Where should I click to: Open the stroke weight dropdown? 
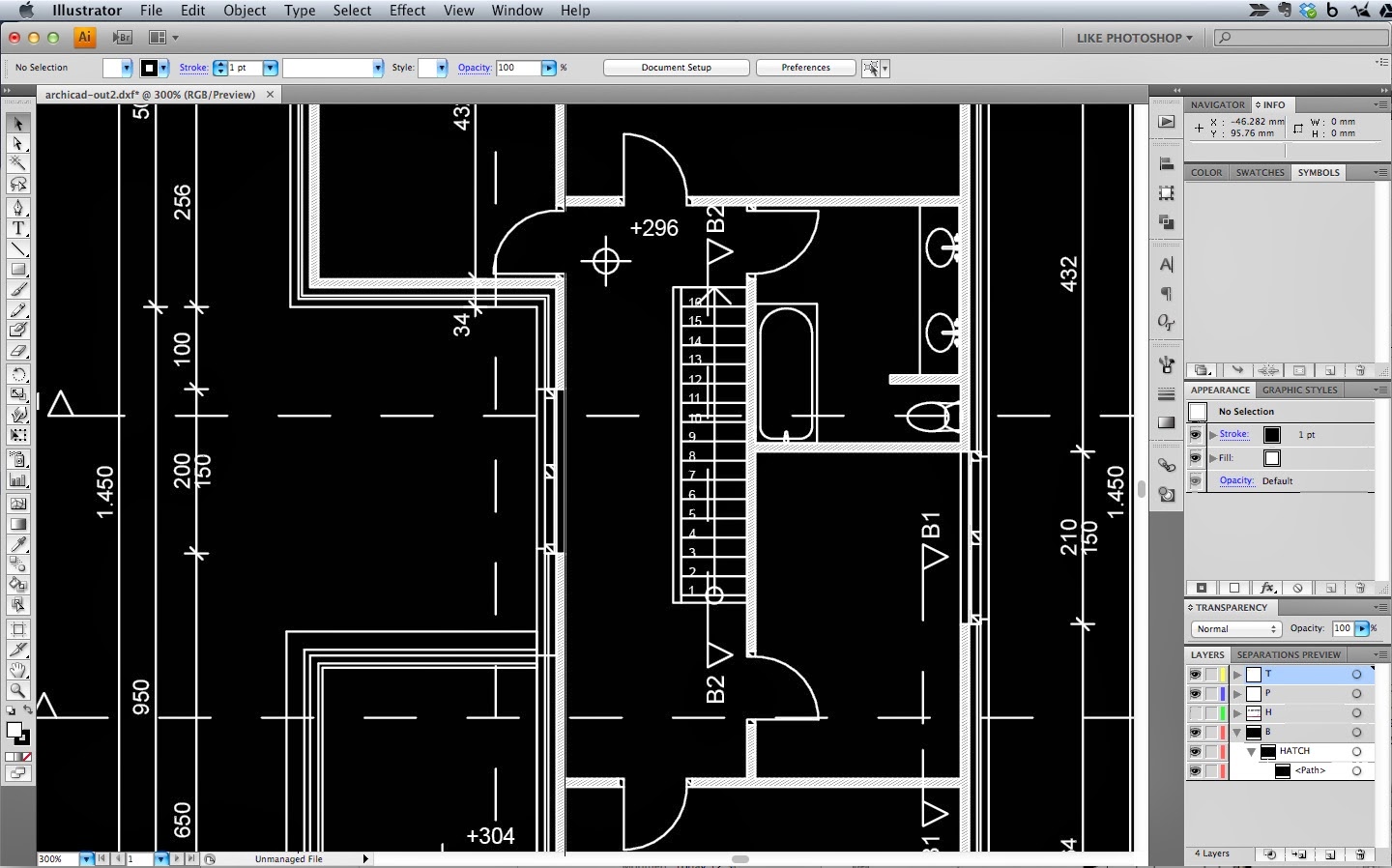pyautogui.click(x=270, y=68)
